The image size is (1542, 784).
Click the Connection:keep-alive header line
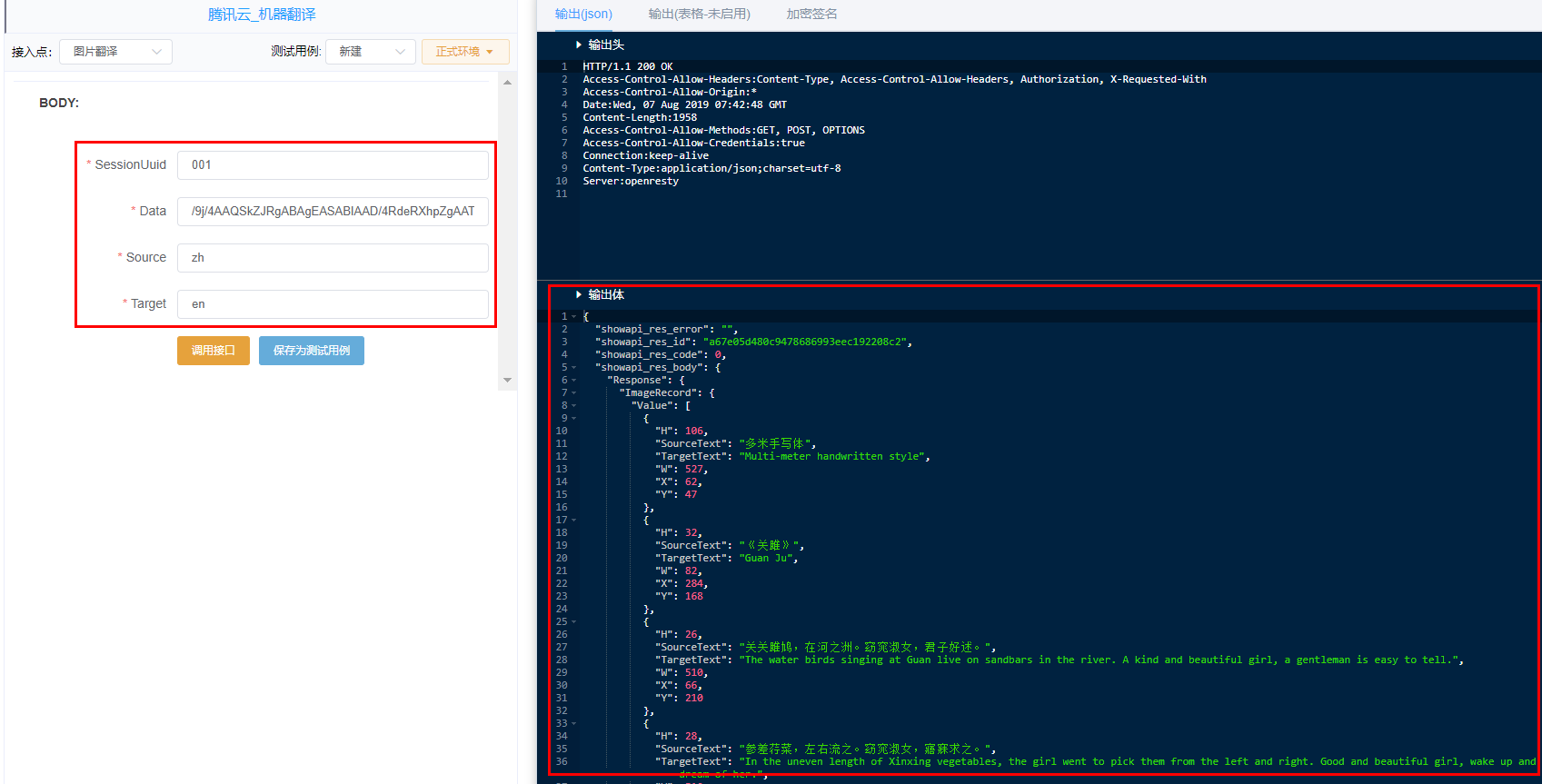(646, 155)
